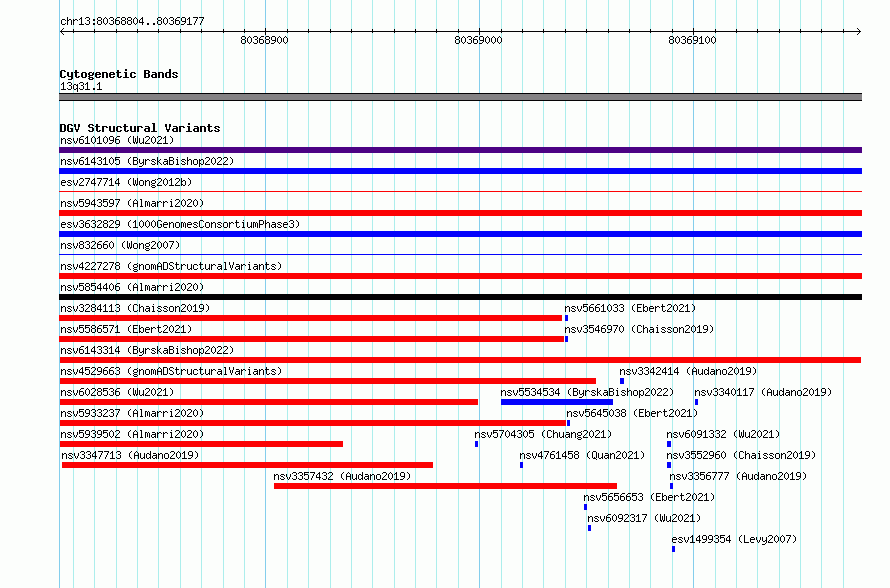Click the nsv5586571 (Ebert2021) label
Image resolution: width=890 pixels, height=588 pixels.
(x=126, y=329)
